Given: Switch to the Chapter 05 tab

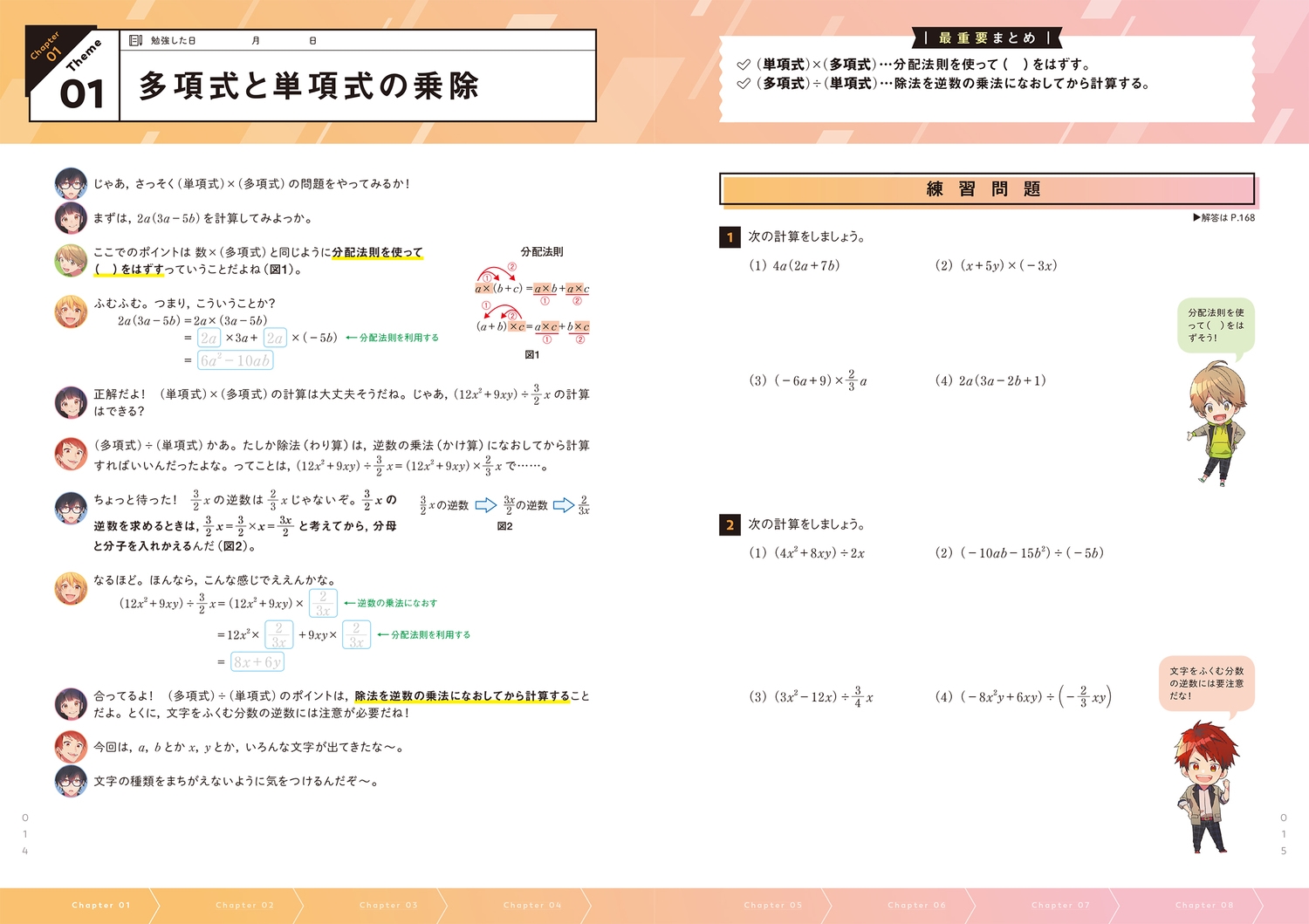Looking at the screenshot, I should pos(772,905).
